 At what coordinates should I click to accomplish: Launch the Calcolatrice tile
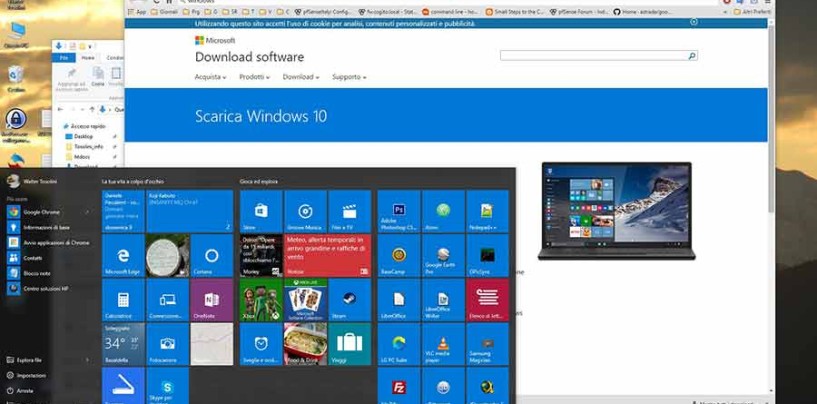[123, 300]
